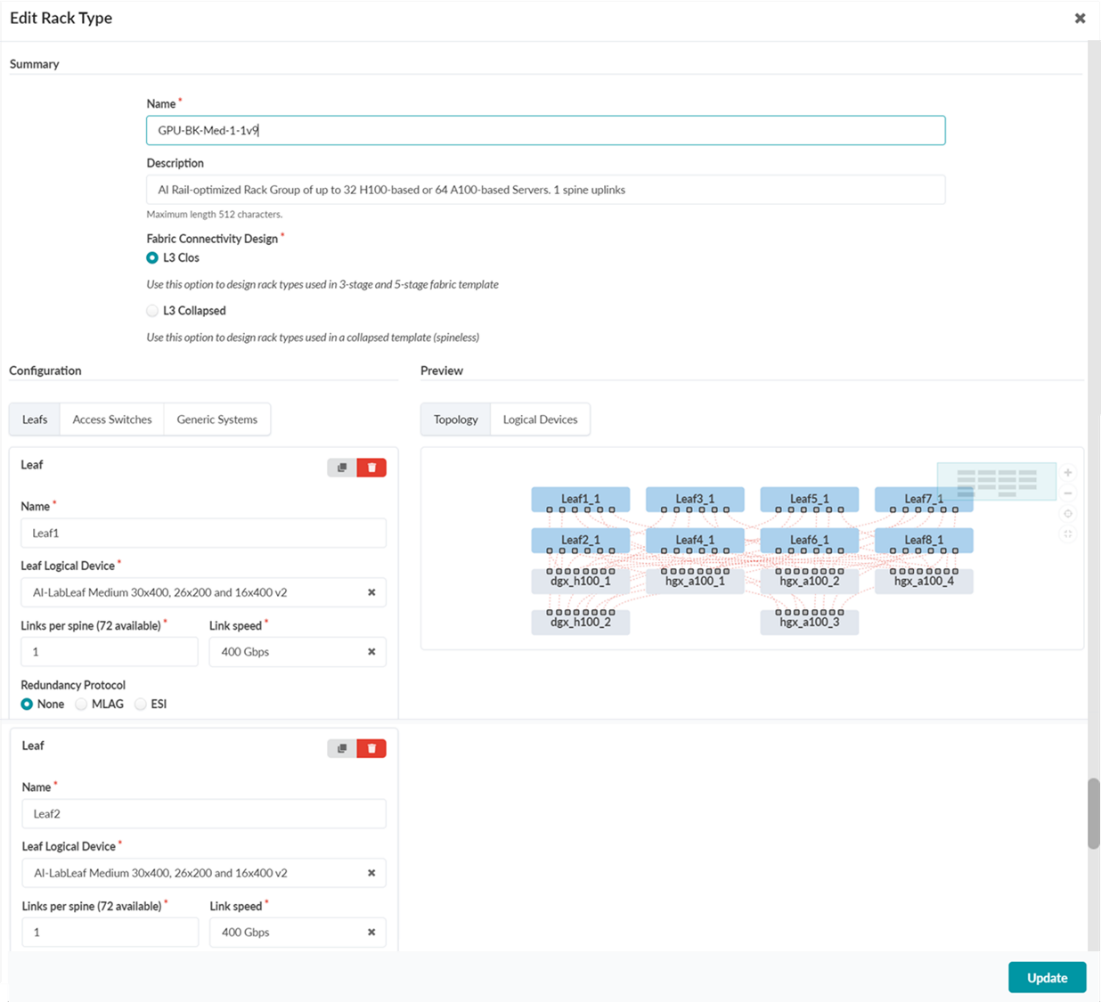The width and height of the screenshot is (1101, 1002).
Task: Switch to the Access Switches tab
Action: [x=112, y=420]
